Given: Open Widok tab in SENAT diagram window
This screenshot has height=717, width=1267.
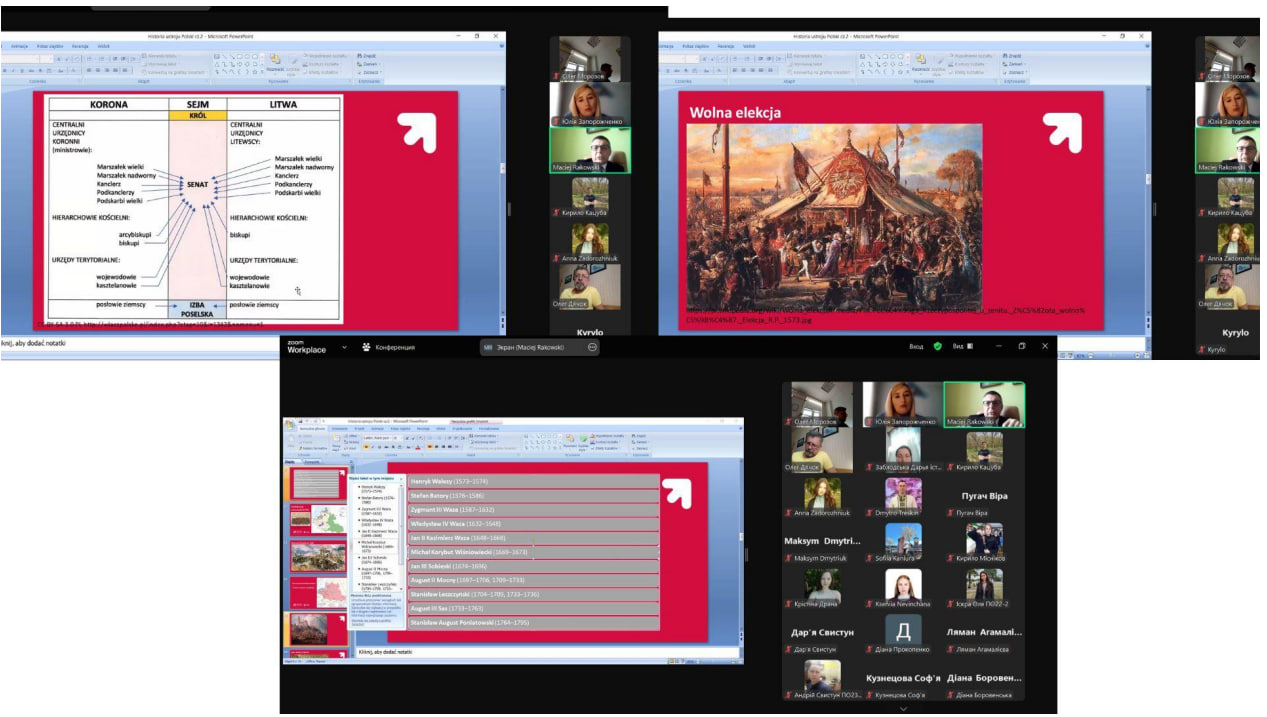Looking at the screenshot, I should click(x=104, y=46).
